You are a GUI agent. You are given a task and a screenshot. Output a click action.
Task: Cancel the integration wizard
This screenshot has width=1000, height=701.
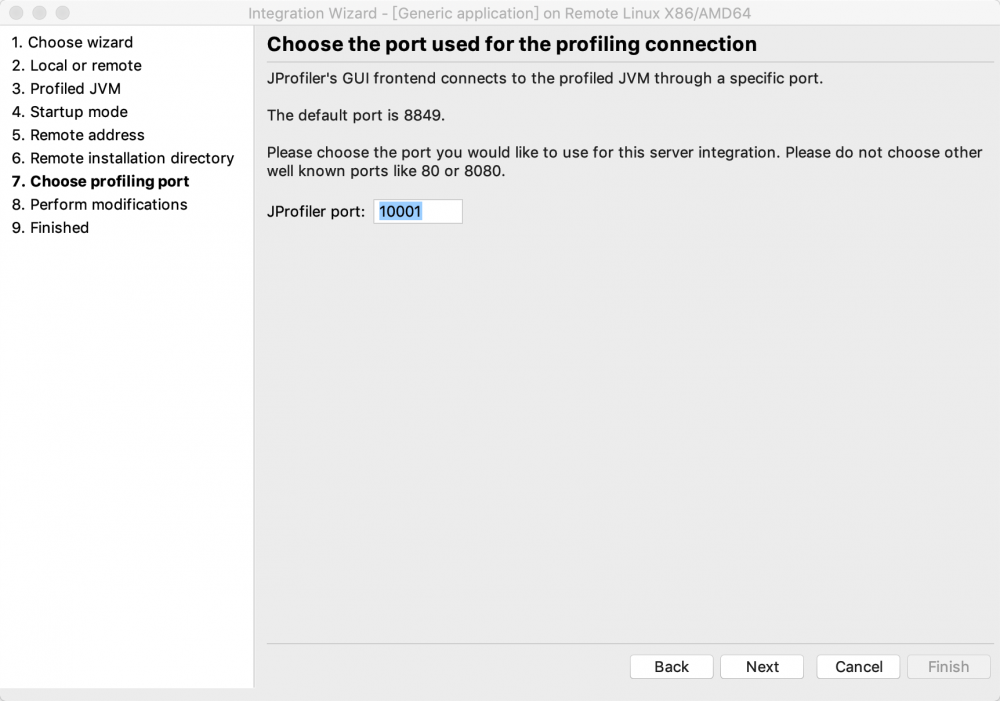coord(857,667)
